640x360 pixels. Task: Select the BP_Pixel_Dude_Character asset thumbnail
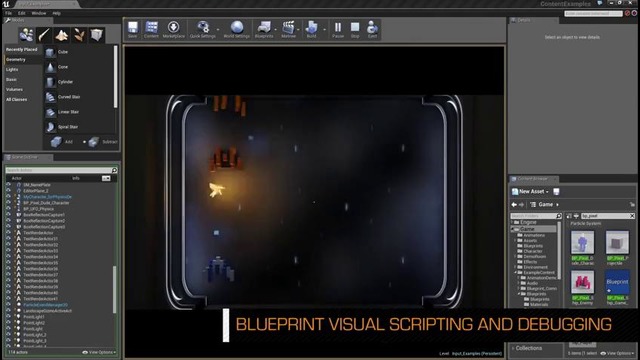[582, 242]
